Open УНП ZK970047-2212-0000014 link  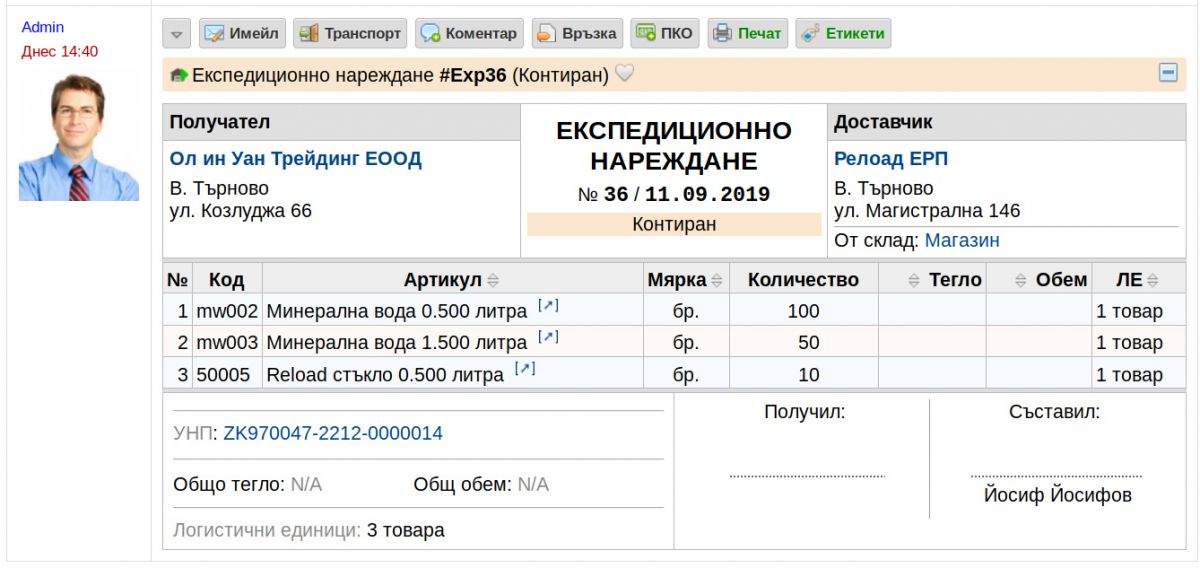tap(333, 433)
